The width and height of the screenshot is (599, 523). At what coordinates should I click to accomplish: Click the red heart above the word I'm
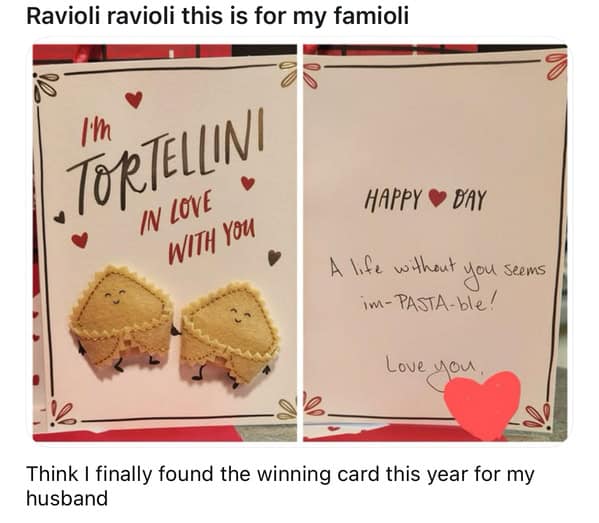pyautogui.click(x=134, y=99)
